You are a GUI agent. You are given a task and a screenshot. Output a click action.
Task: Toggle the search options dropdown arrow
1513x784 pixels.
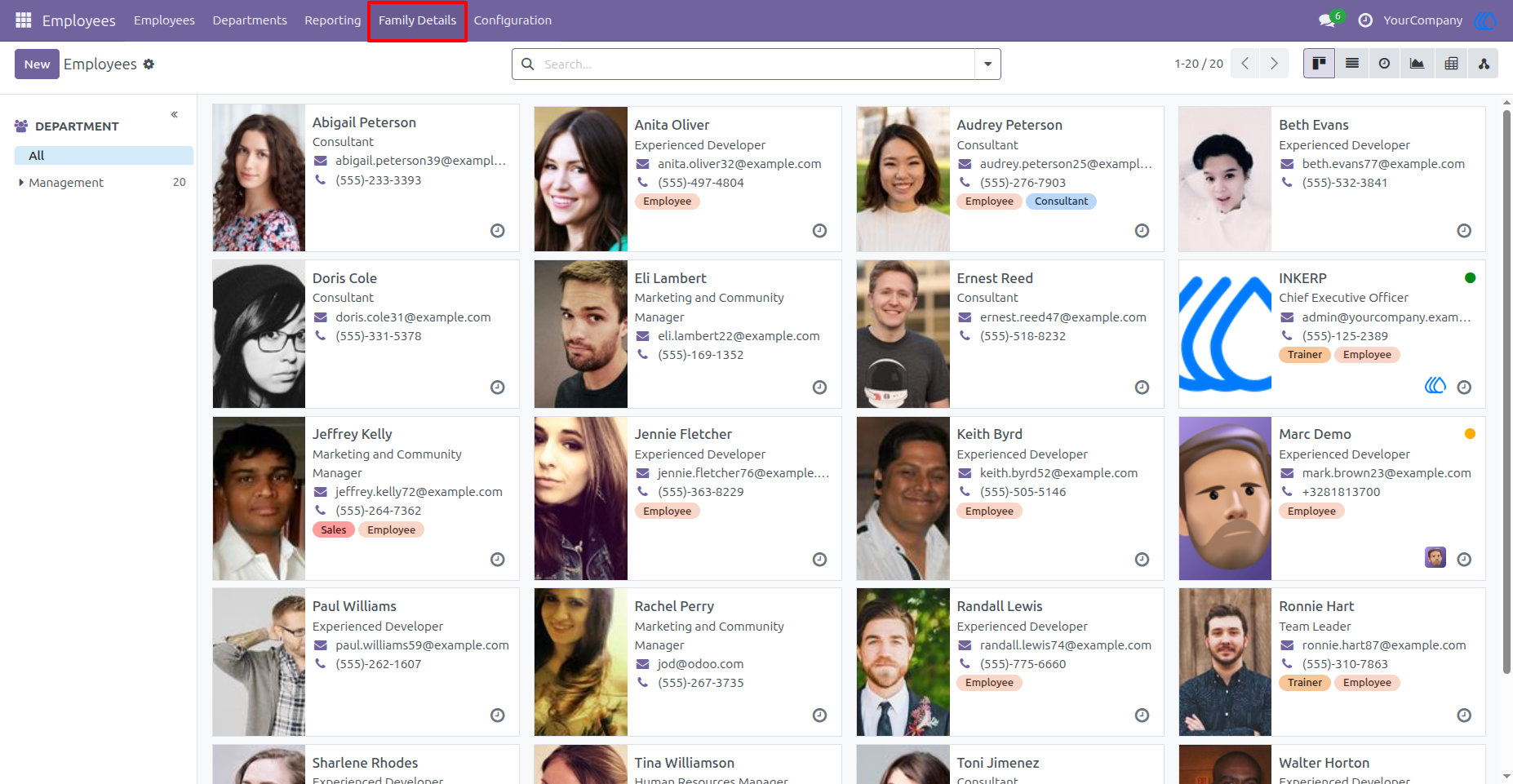988,64
